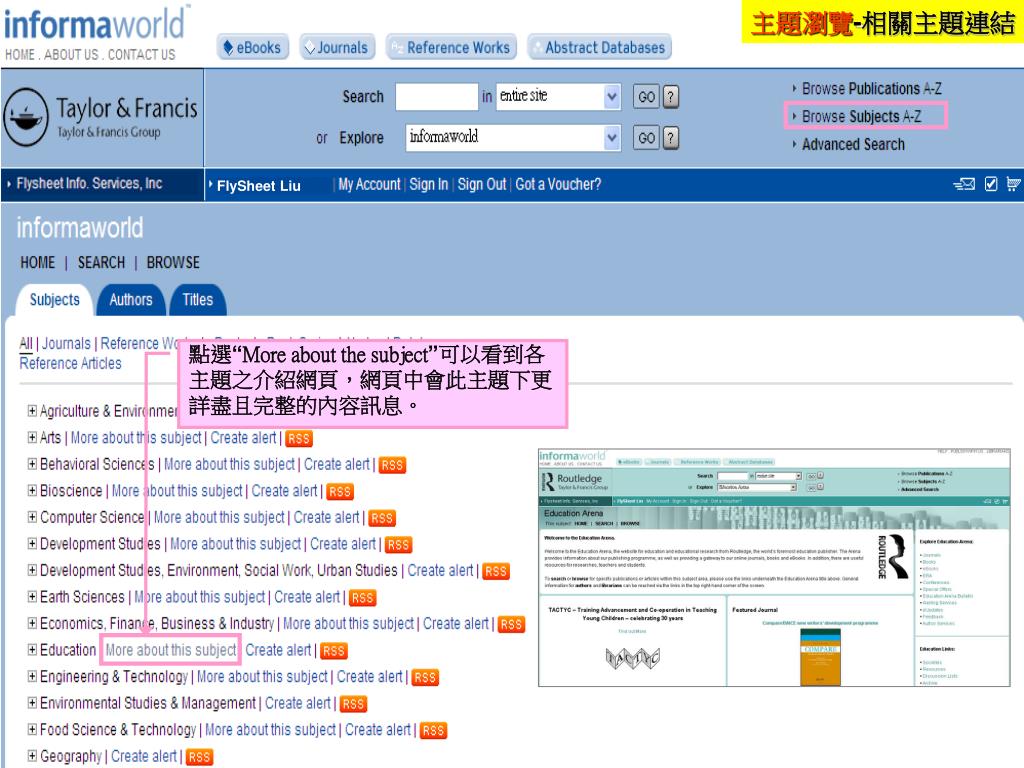Click GO button next to Explore

tap(646, 138)
